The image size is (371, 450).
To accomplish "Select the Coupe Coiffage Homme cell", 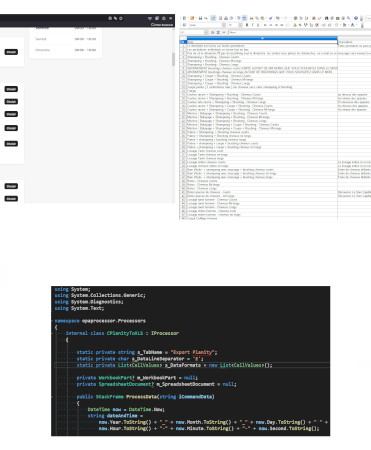I will (262, 218).
